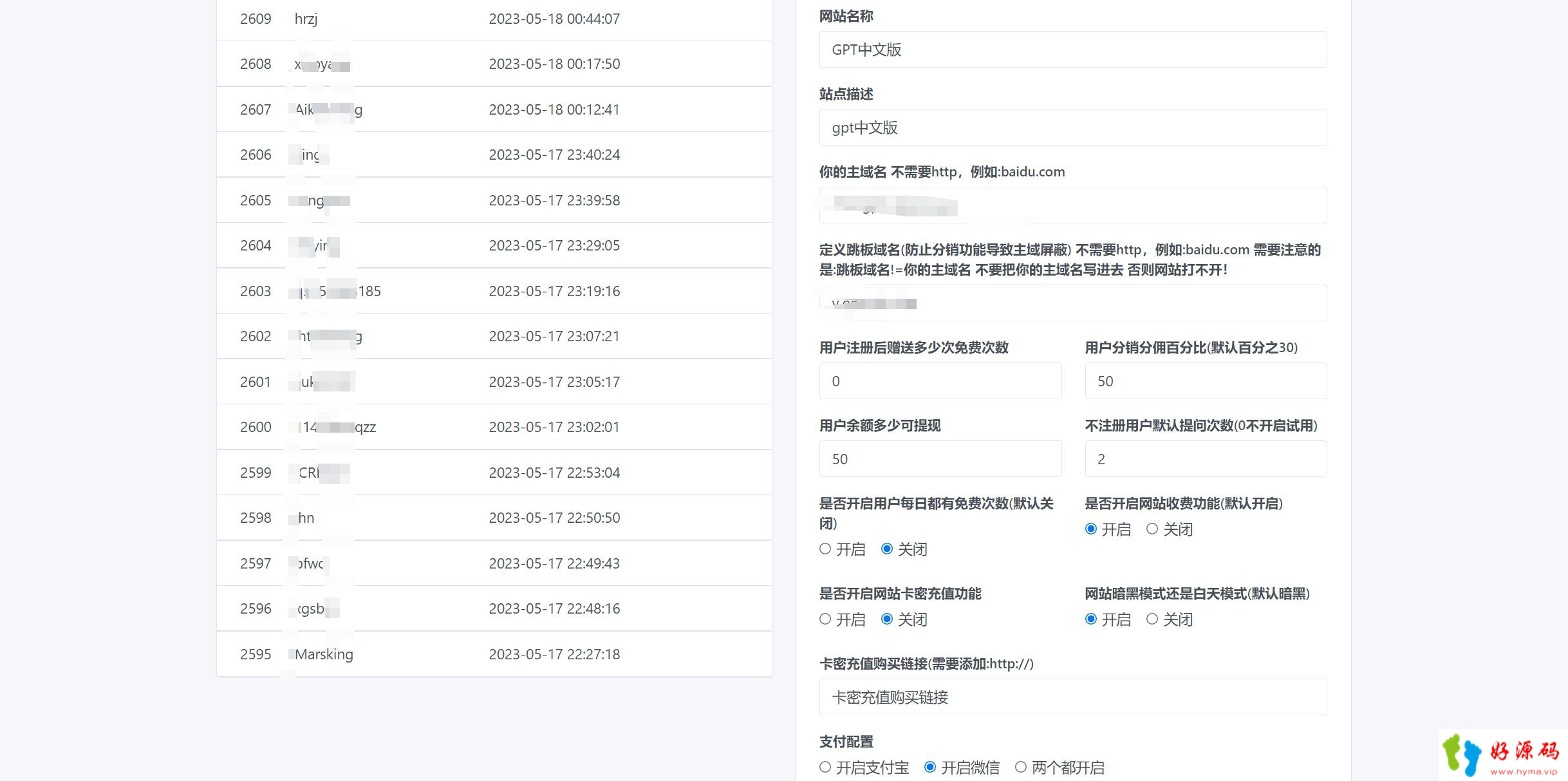Image resolution: width=1568 pixels, height=781 pixels.
Task: Click ID cell 2606
Action: click(x=256, y=155)
